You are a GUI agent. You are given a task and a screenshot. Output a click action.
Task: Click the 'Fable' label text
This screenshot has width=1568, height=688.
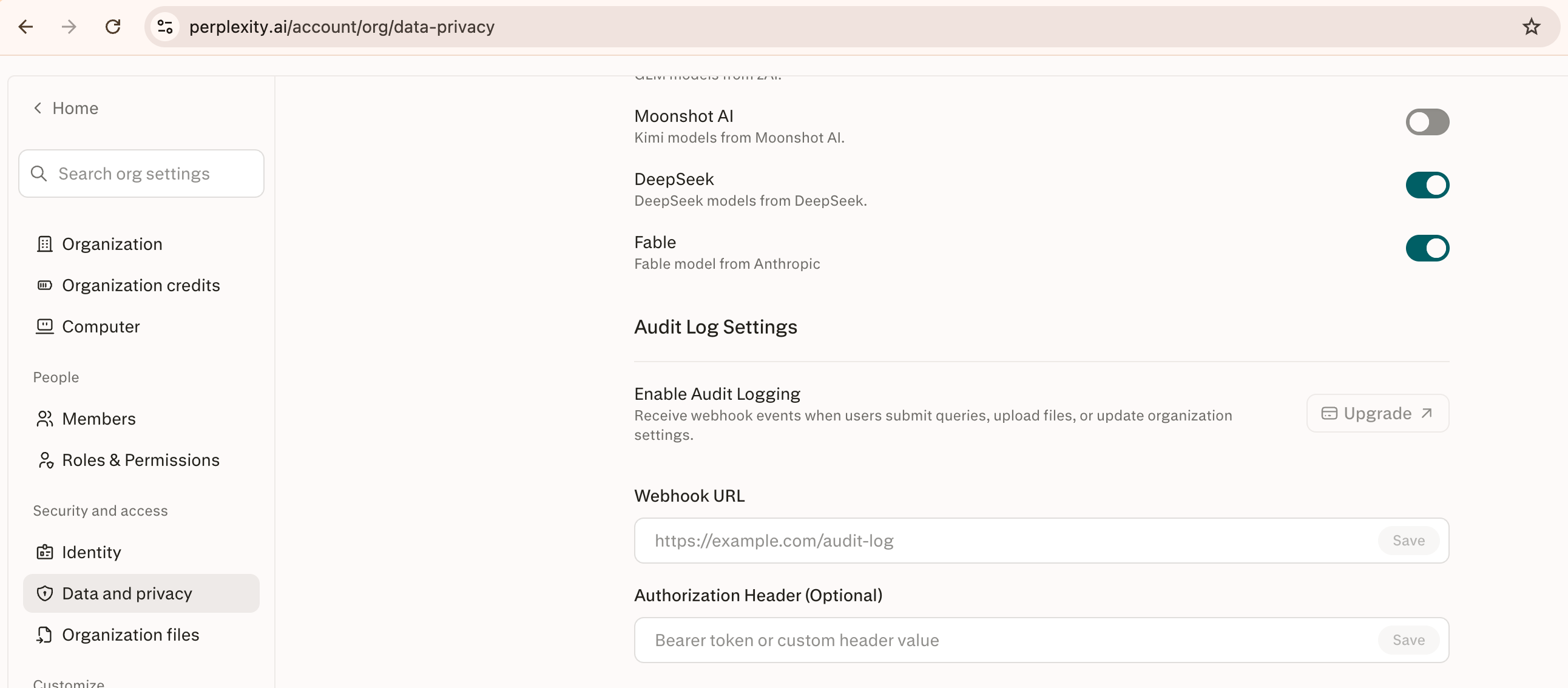[655, 242]
